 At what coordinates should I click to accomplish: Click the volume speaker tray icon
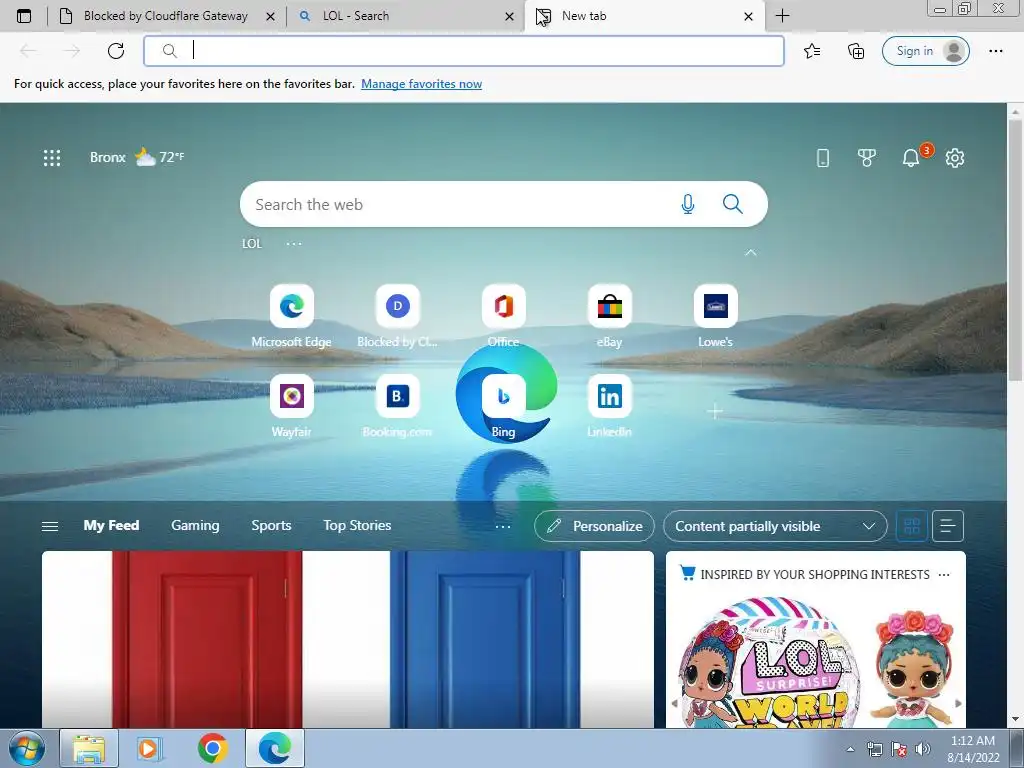tap(923, 749)
